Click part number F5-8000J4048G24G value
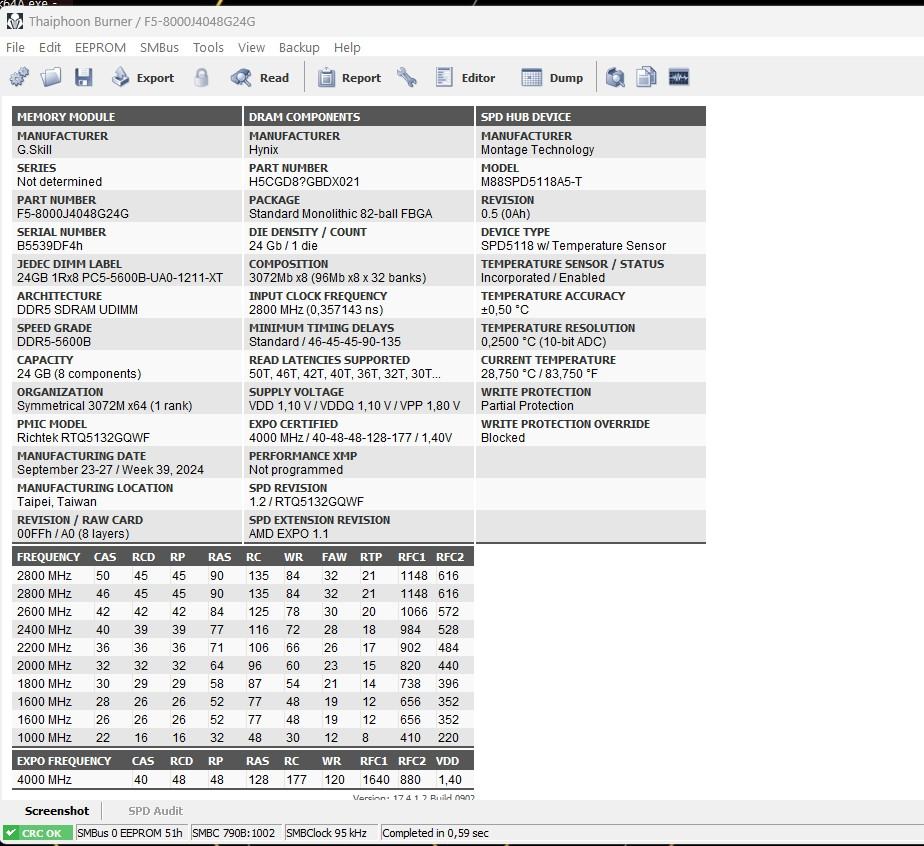924x846 pixels. click(x=72, y=214)
